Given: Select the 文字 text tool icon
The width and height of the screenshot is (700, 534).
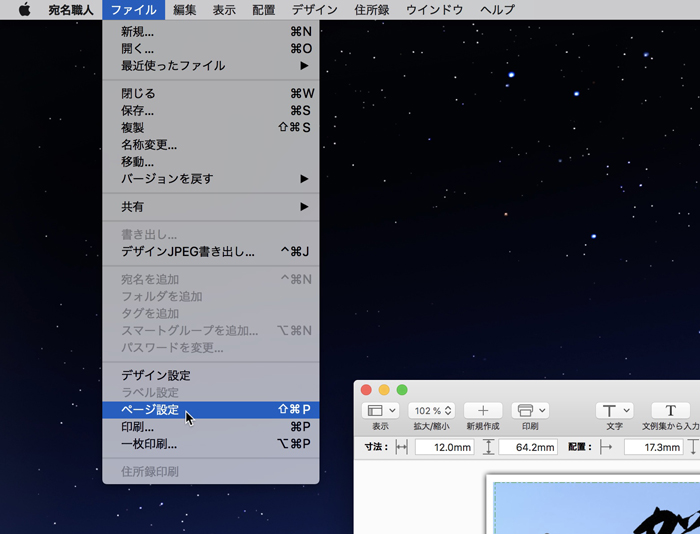Looking at the screenshot, I should 614,410.
